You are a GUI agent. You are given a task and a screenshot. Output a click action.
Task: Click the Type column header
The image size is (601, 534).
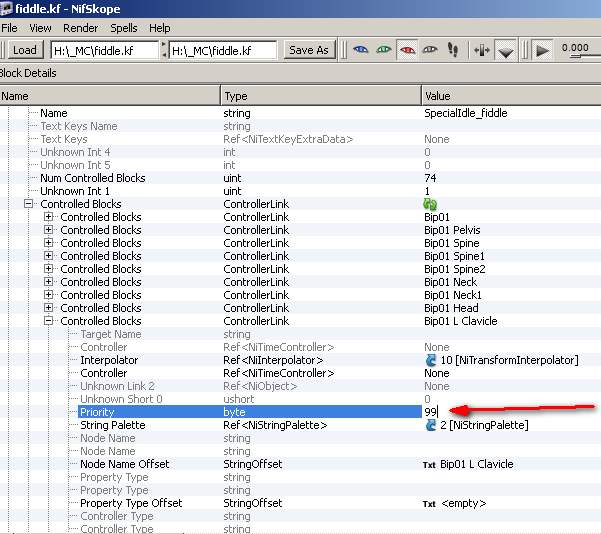[321, 96]
